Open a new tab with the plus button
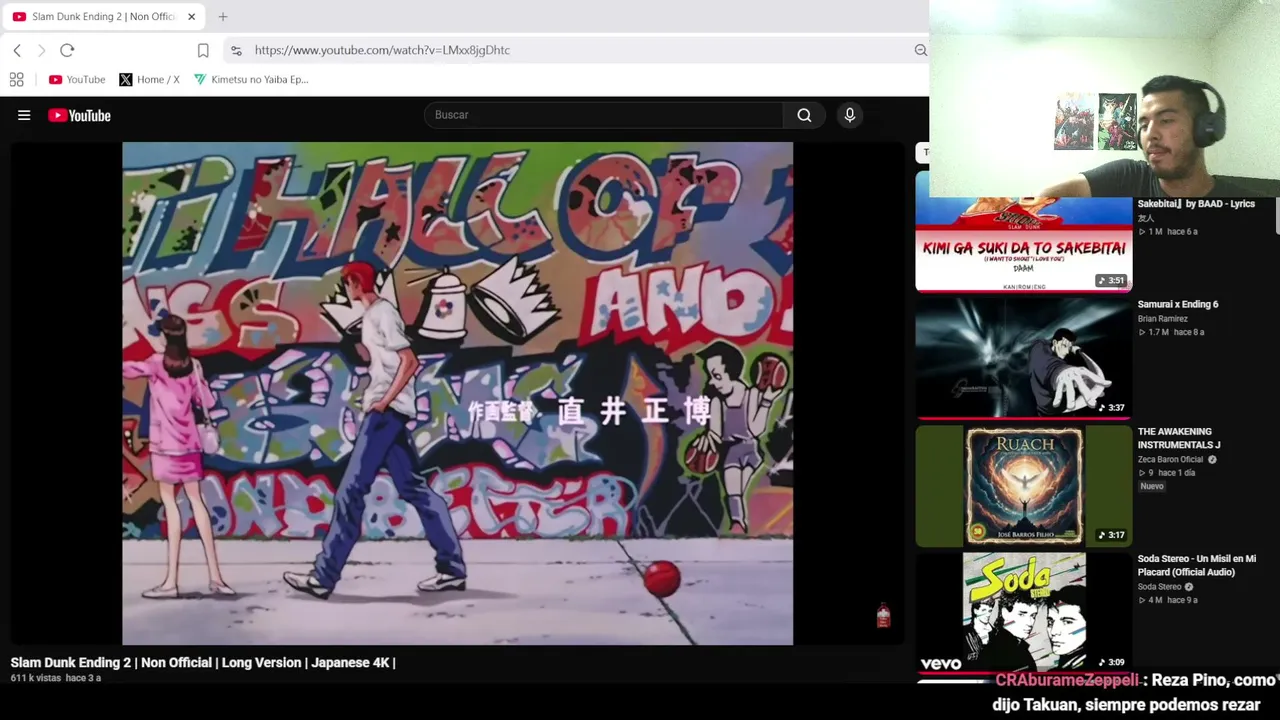The width and height of the screenshot is (1280, 720). 223,16
